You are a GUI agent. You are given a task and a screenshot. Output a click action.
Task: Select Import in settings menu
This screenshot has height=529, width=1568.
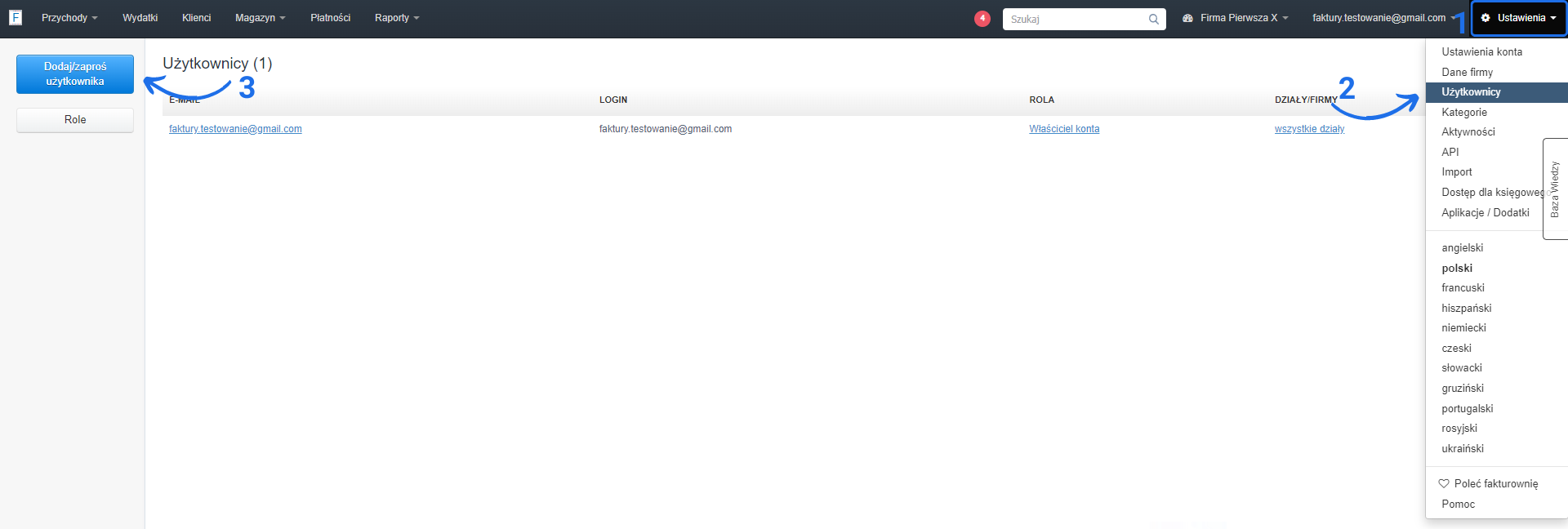(1456, 171)
